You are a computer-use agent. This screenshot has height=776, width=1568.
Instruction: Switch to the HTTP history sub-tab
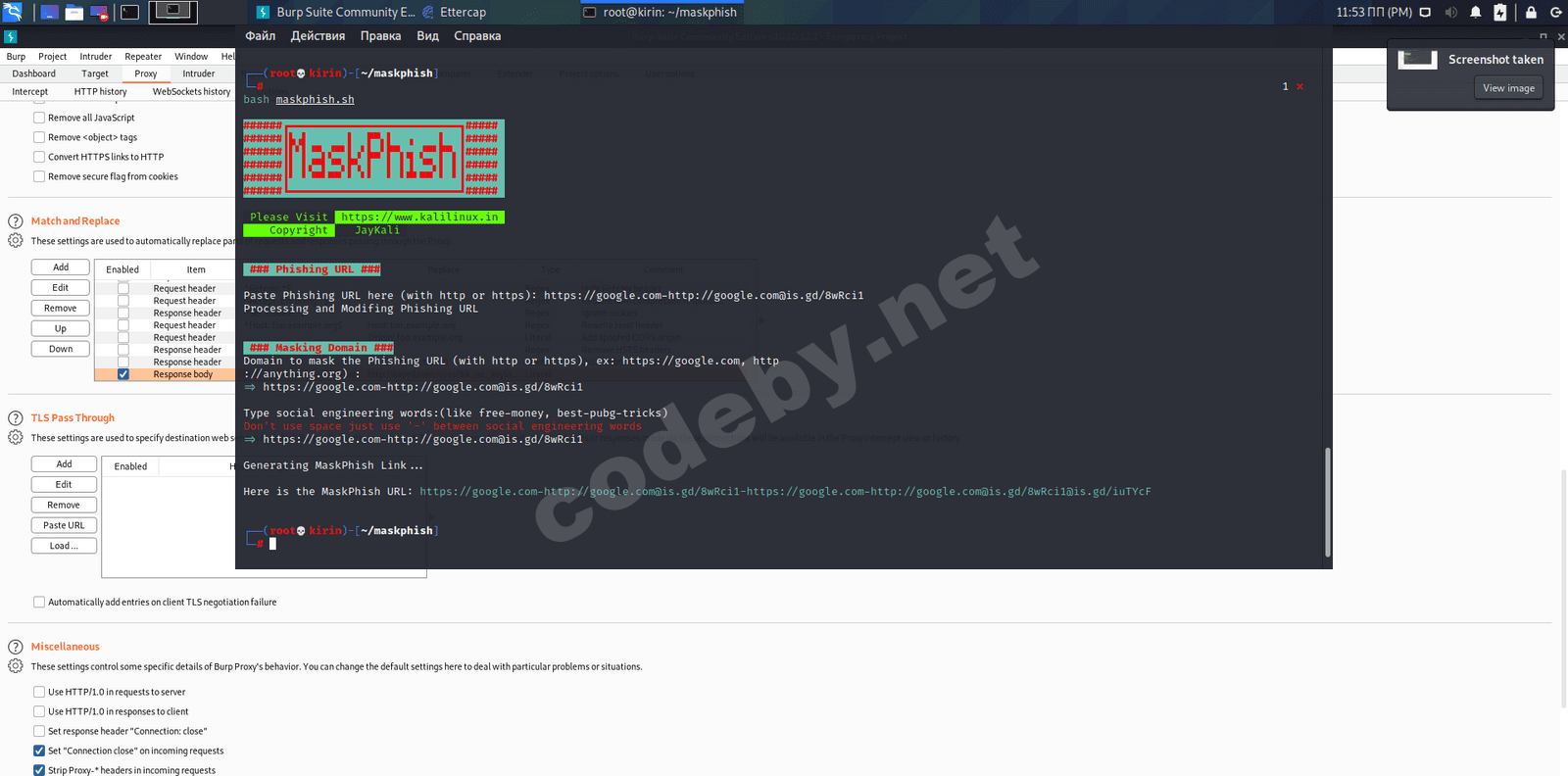click(100, 91)
